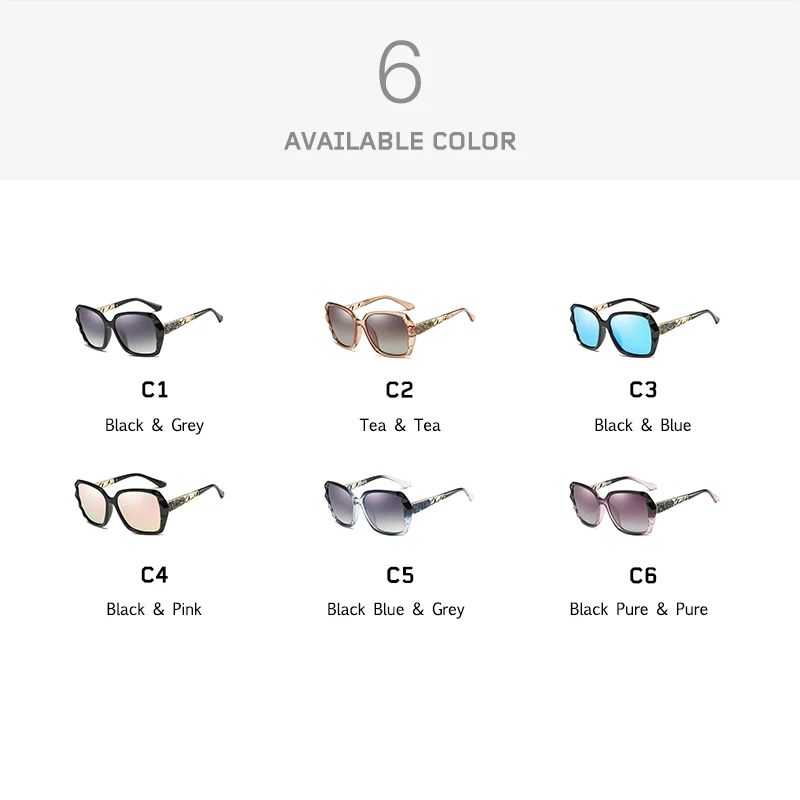Click the C4 color code label

pyautogui.click(x=154, y=575)
